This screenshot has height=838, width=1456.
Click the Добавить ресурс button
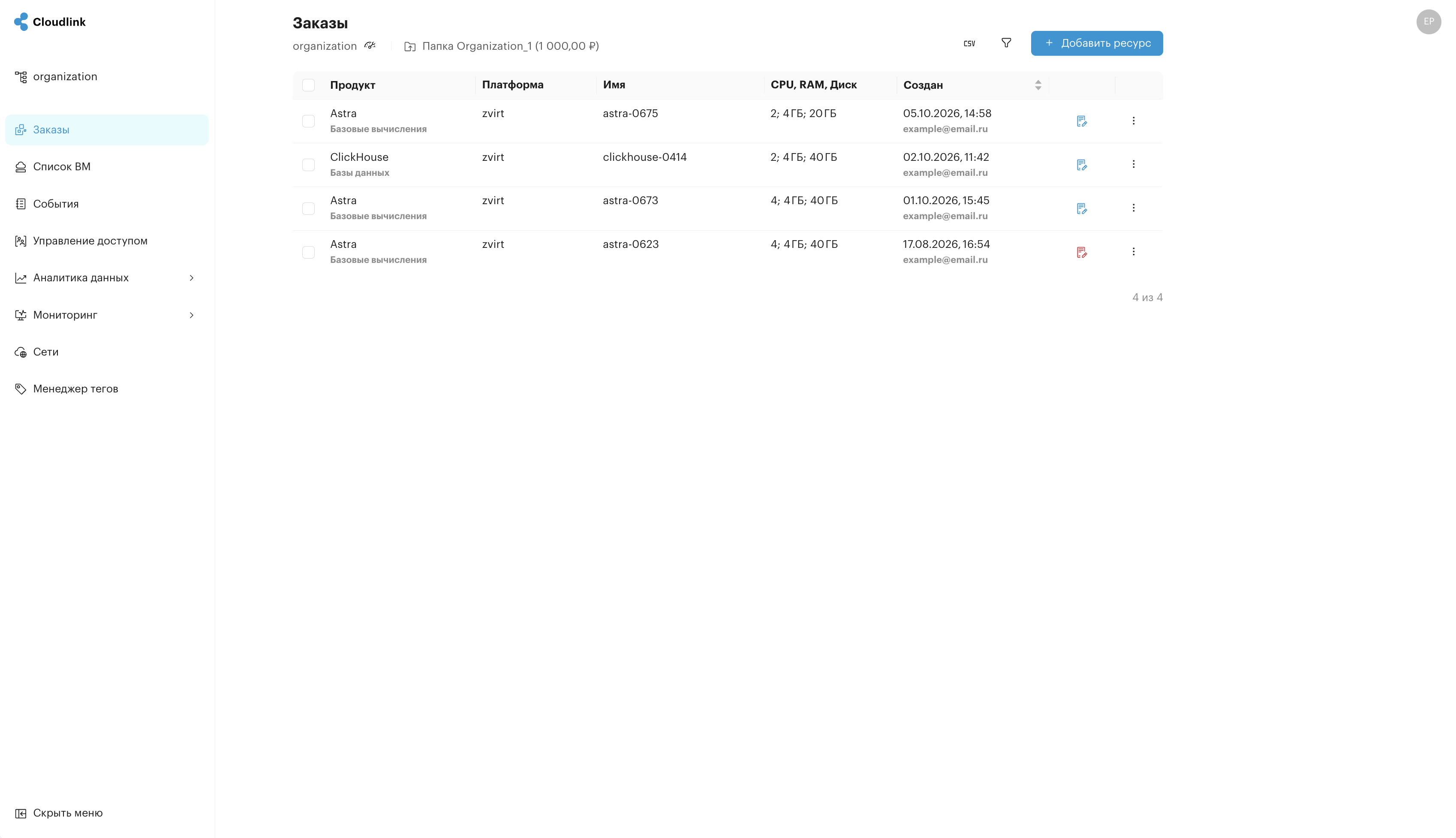click(x=1096, y=44)
